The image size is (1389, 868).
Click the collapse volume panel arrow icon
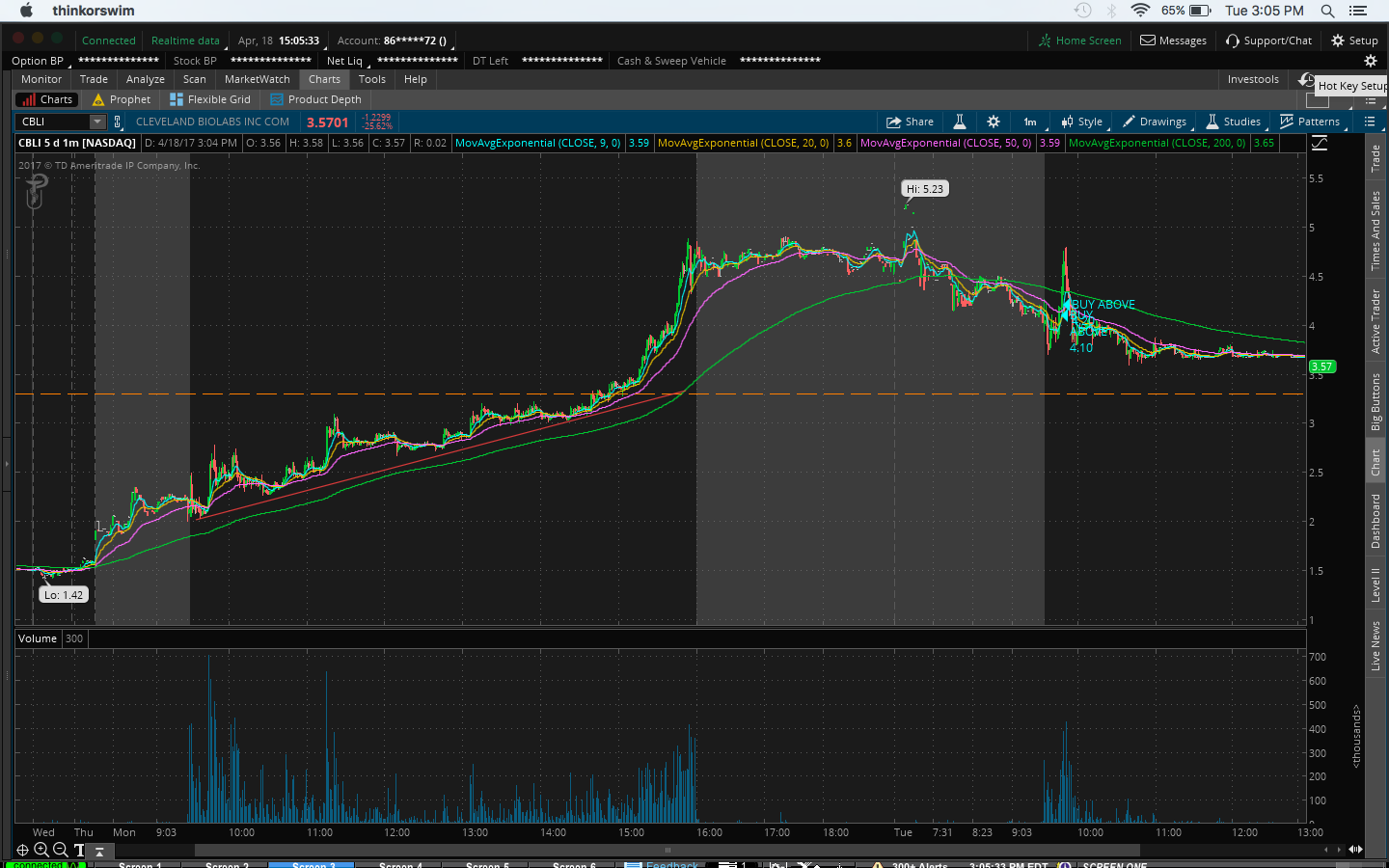pos(98,852)
